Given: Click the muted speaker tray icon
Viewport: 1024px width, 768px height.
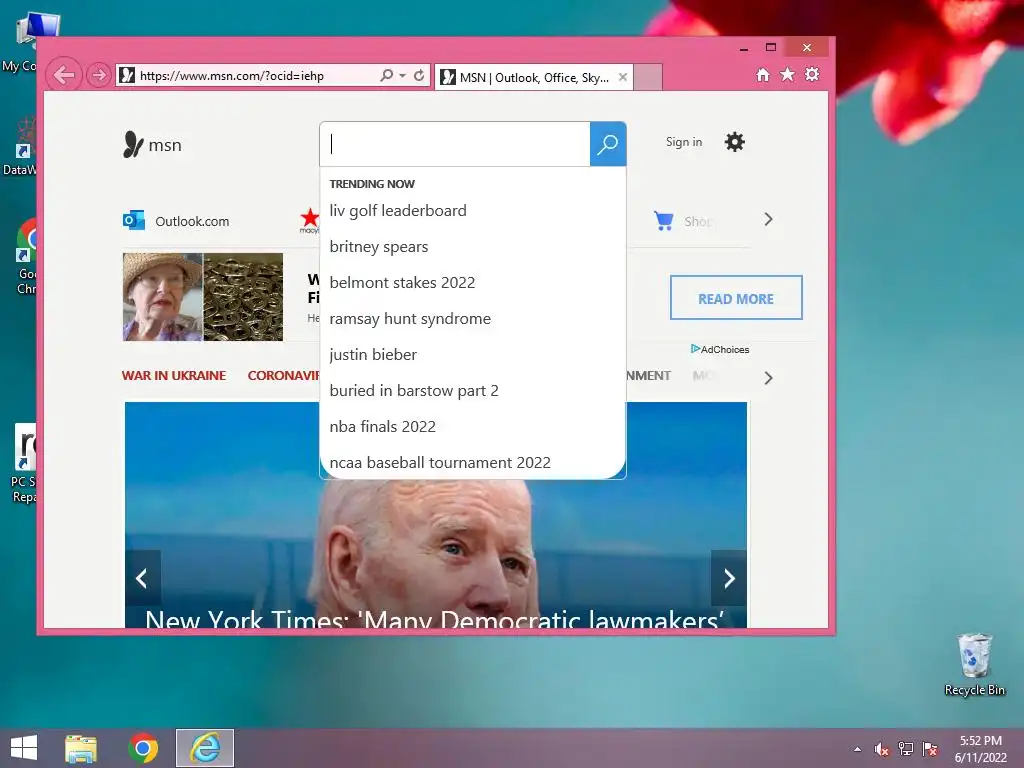Looking at the screenshot, I should (x=882, y=749).
